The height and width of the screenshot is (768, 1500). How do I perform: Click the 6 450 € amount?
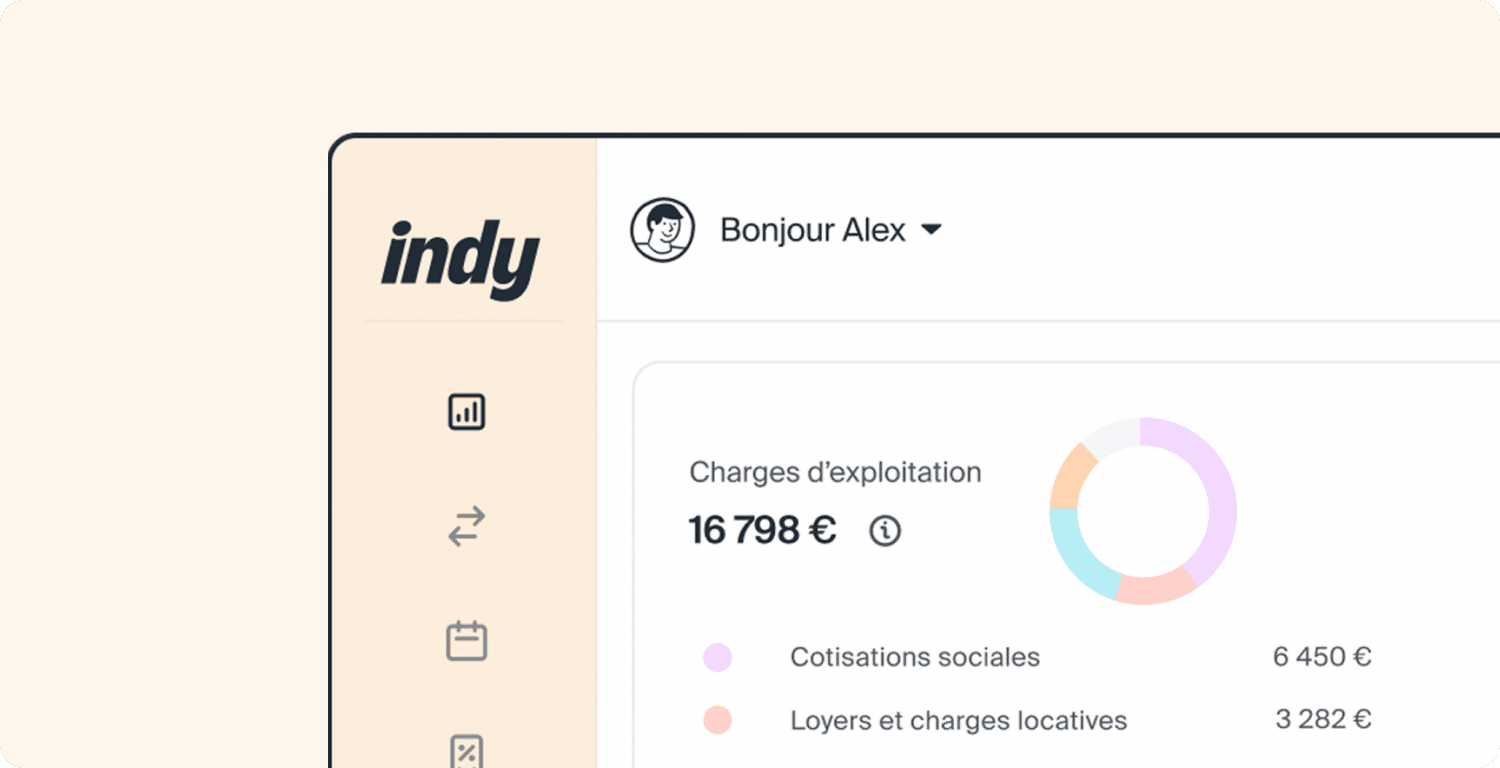1322,657
